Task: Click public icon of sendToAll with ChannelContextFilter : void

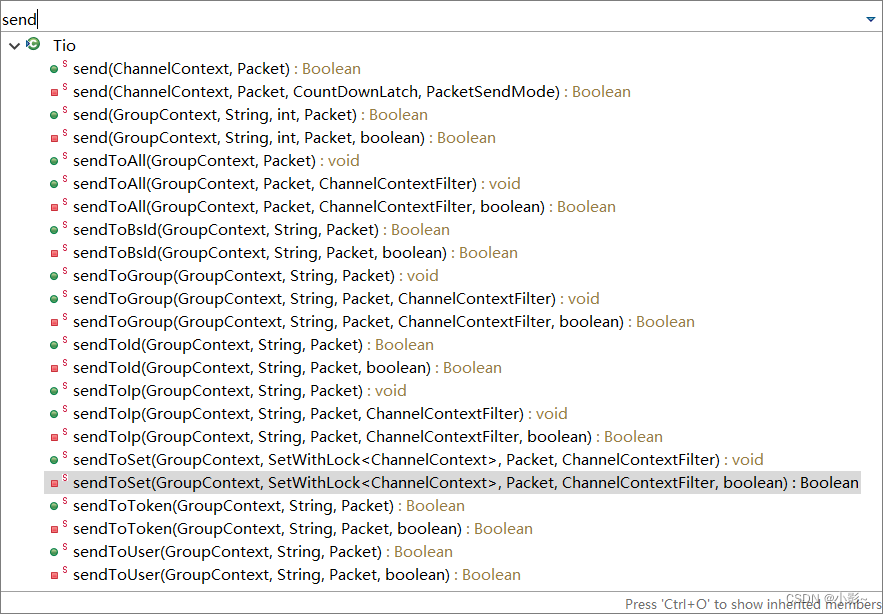Action: click(54, 184)
